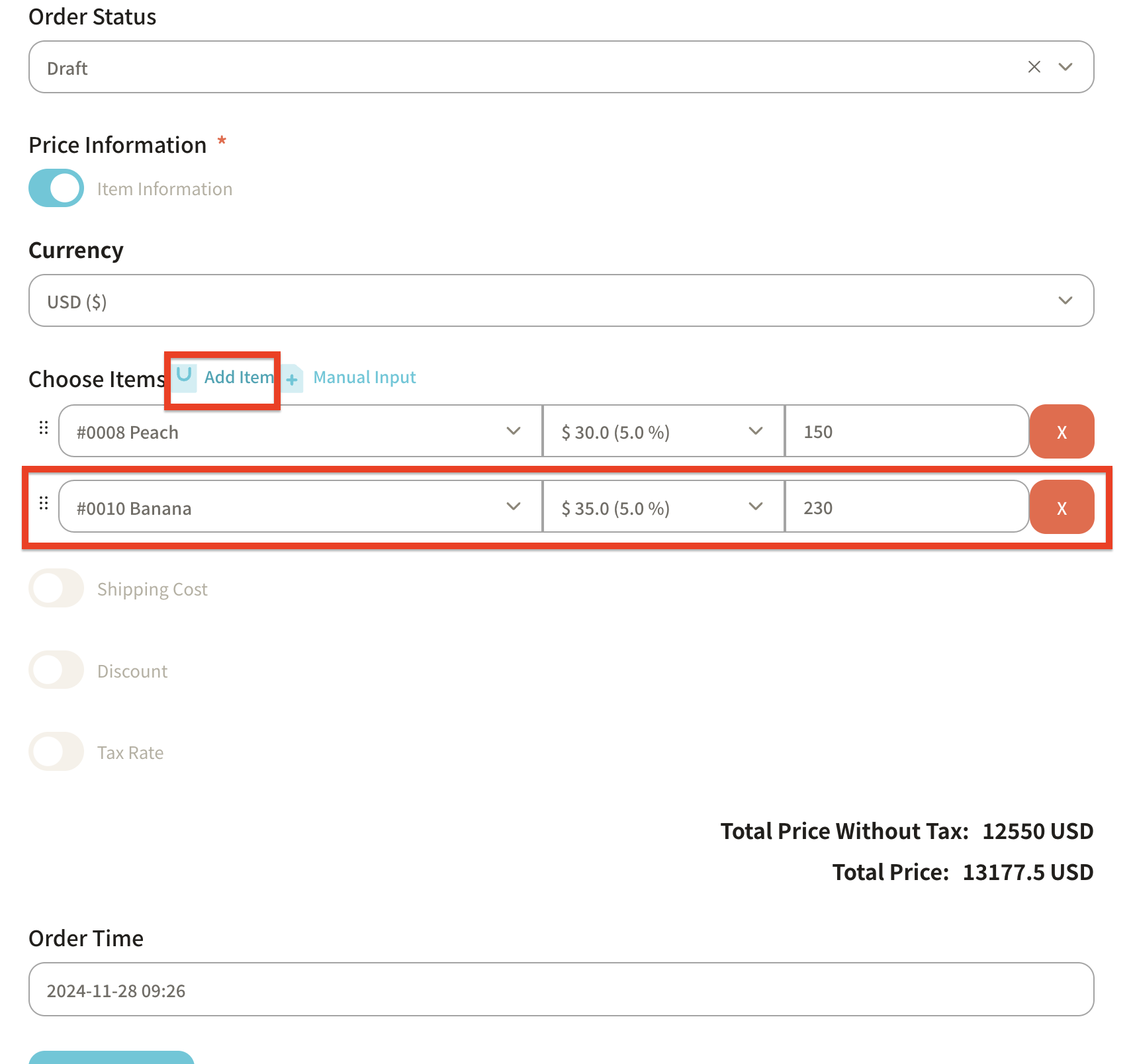The image size is (1133, 1064).
Task: Enable the Shipping Cost toggle
Action: tap(56, 588)
